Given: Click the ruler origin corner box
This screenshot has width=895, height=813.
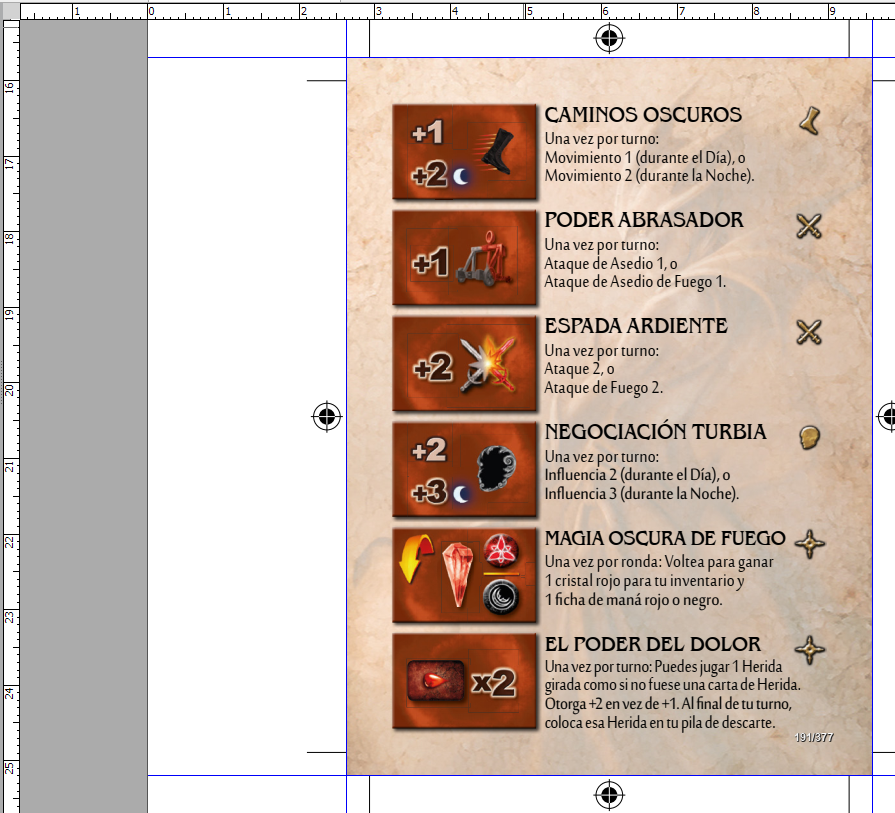Looking at the screenshot, I should tap(11, 11).
